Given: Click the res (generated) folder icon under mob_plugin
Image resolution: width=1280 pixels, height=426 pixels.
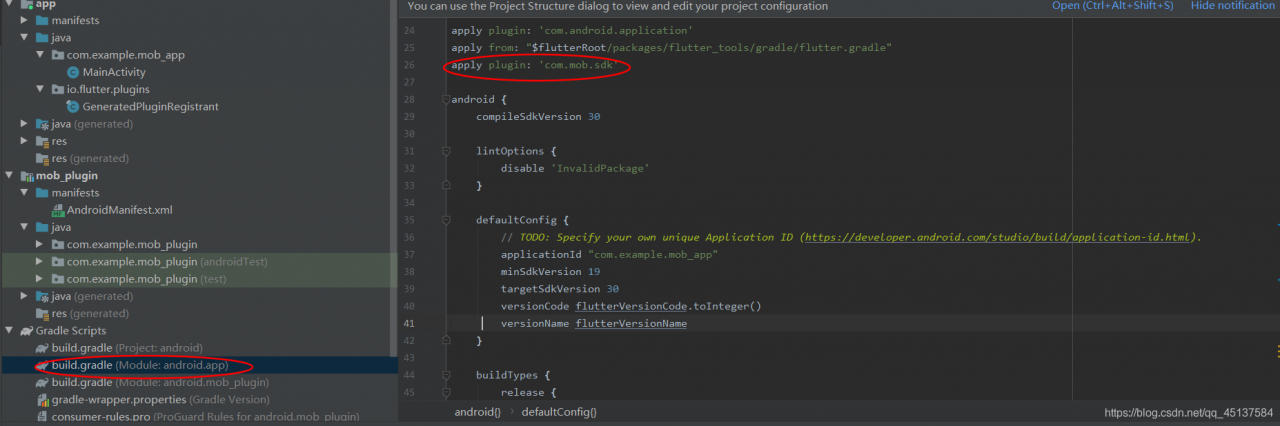Looking at the screenshot, I should pyautogui.click(x=41, y=313).
